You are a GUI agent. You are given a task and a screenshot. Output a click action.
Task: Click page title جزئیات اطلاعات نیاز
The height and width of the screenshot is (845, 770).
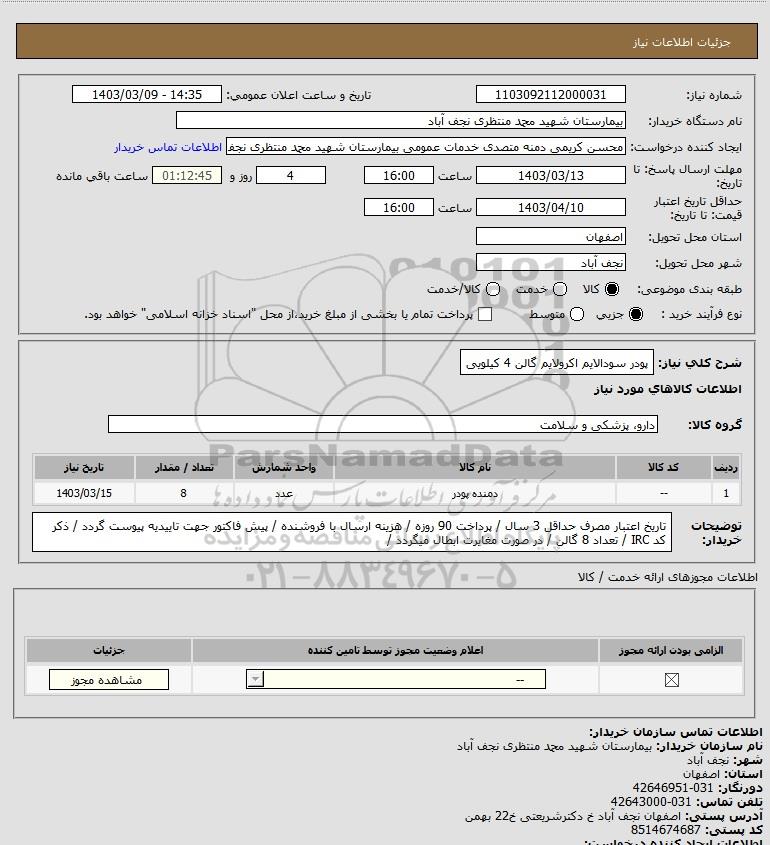(x=681, y=42)
